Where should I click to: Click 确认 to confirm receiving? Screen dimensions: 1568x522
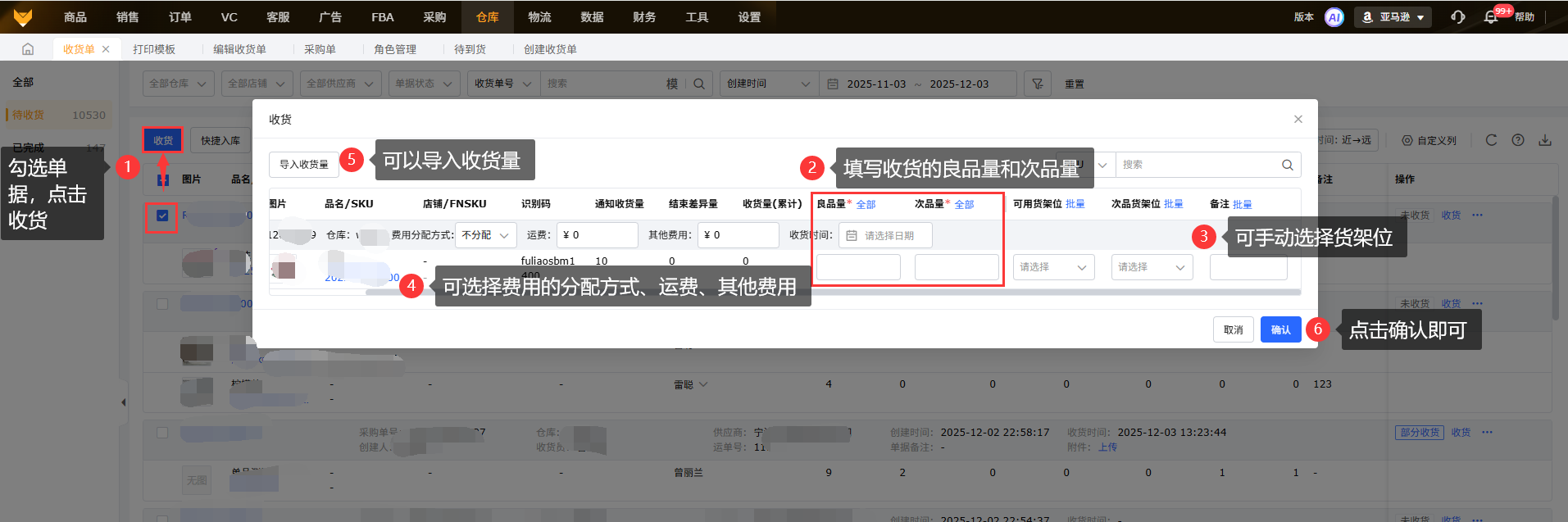click(x=1281, y=329)
